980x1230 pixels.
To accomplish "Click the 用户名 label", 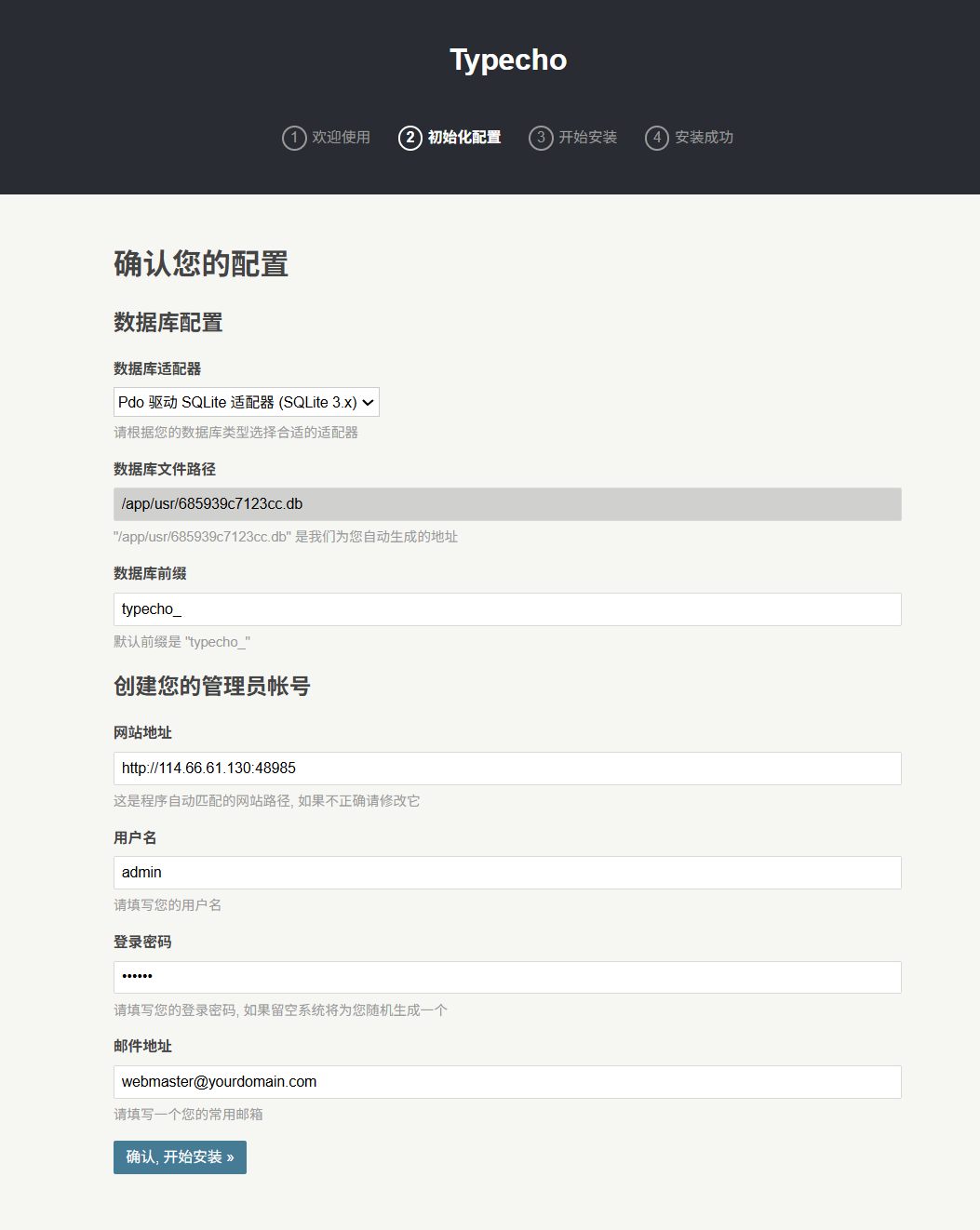I will (x=135, y=838).
